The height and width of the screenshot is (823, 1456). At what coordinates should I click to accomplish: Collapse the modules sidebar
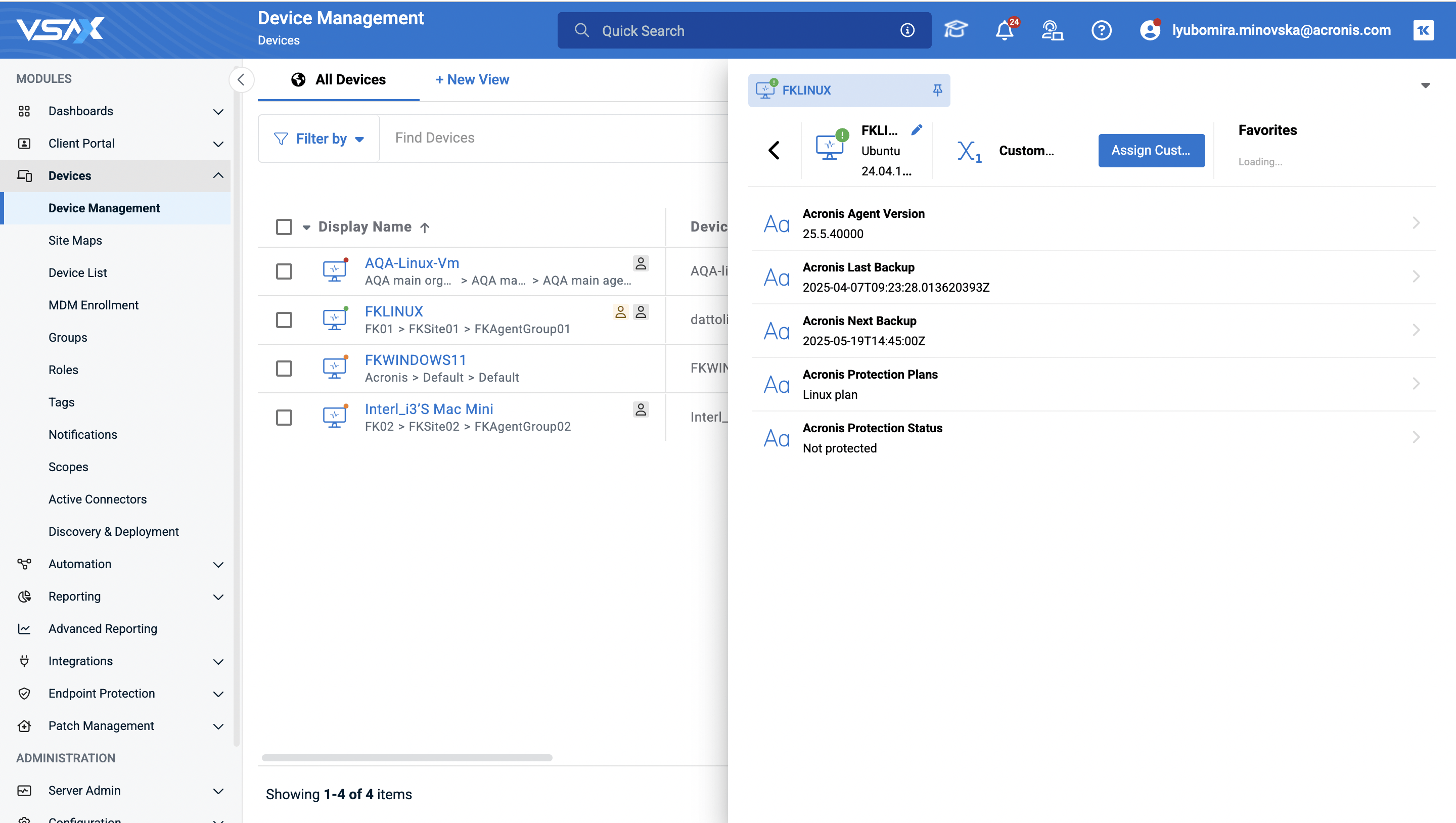pyautogui.click(x=241, y=79)
